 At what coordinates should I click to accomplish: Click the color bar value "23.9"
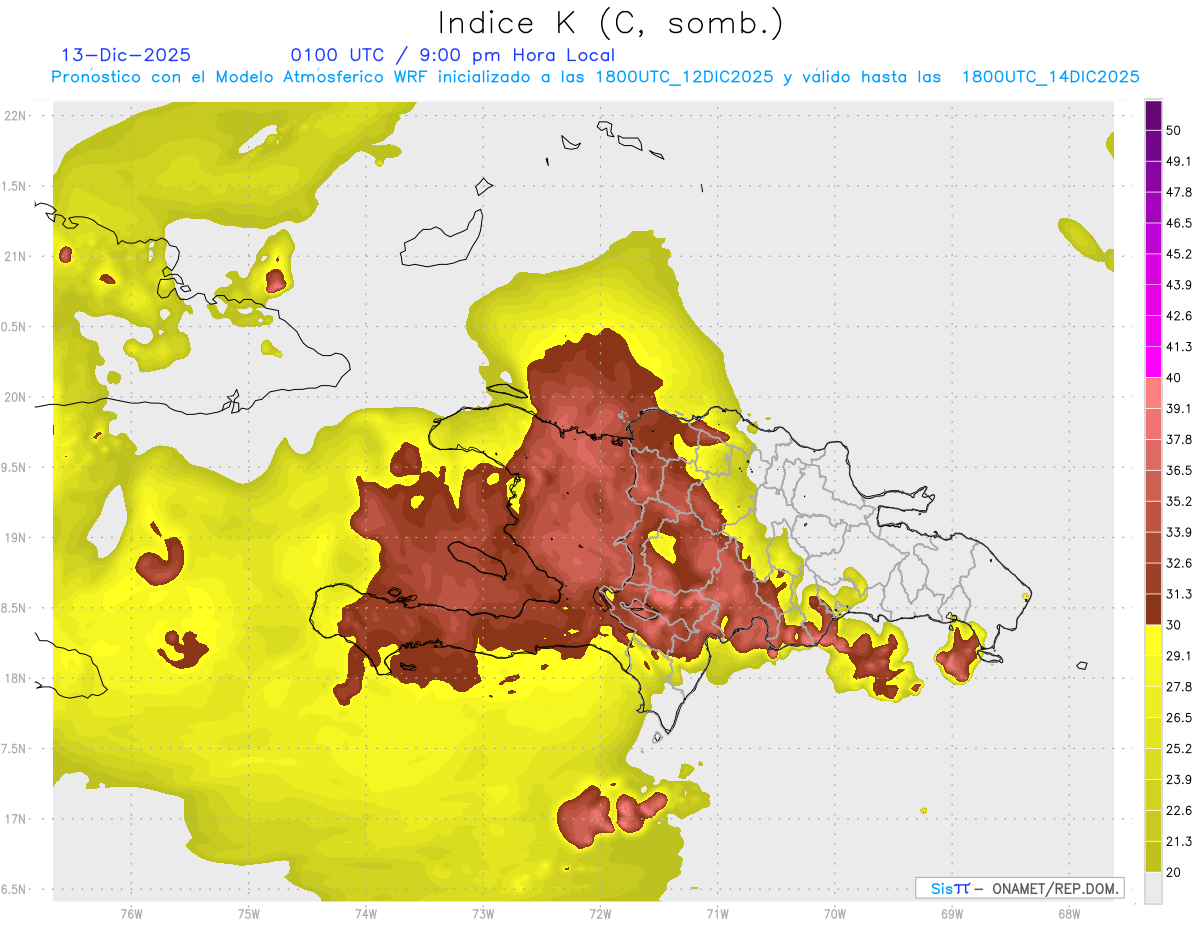point(1179,780)
